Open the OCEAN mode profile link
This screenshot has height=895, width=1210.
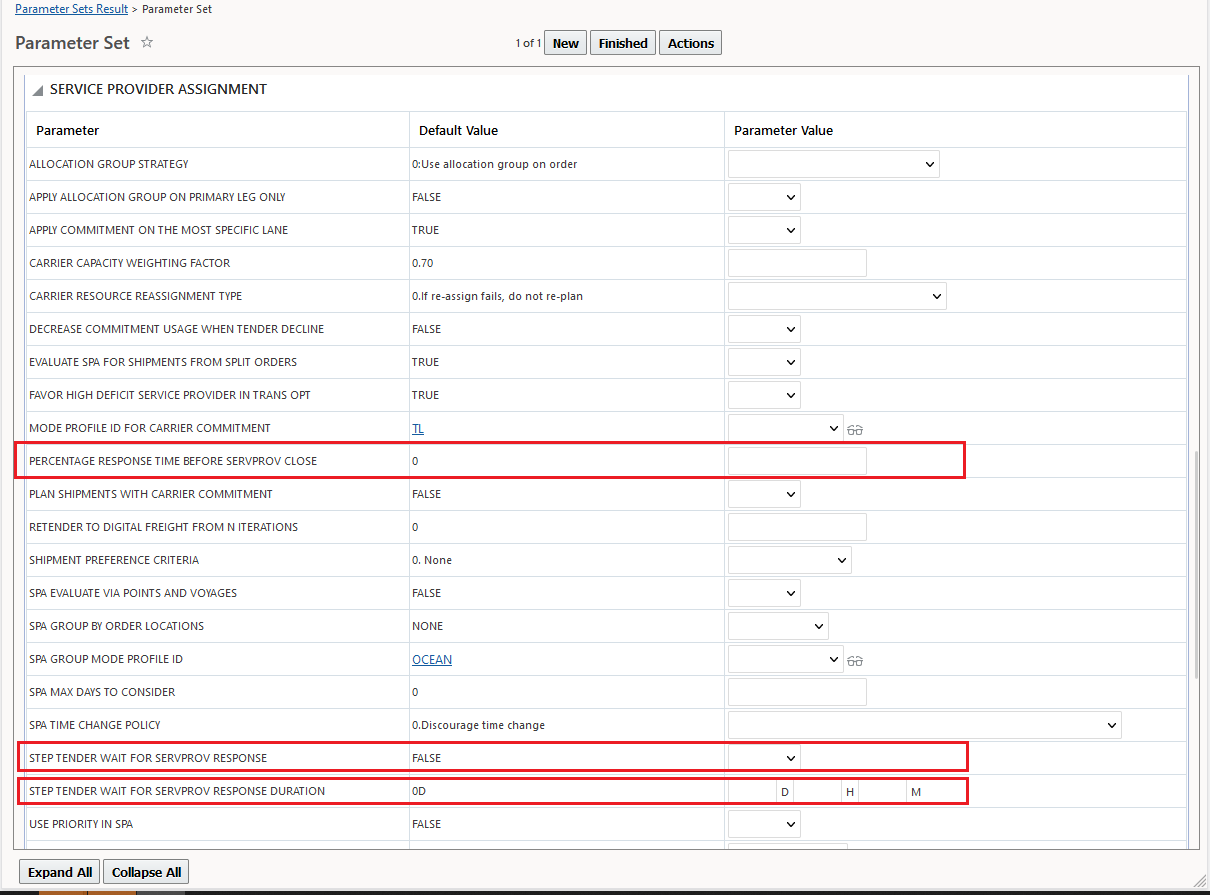coord(432,660)
